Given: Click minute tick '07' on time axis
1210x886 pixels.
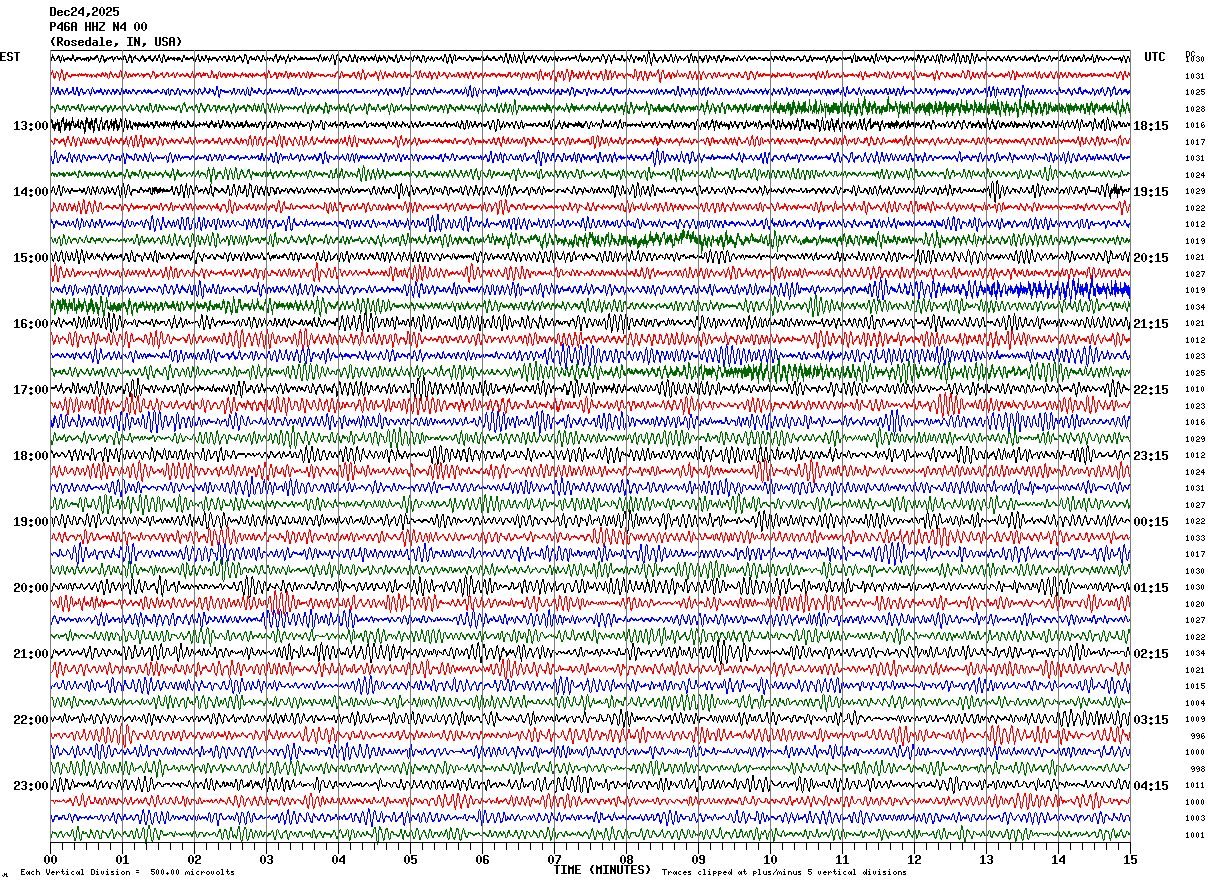Looking at the screenshot, I should click(x=554, y=859).
